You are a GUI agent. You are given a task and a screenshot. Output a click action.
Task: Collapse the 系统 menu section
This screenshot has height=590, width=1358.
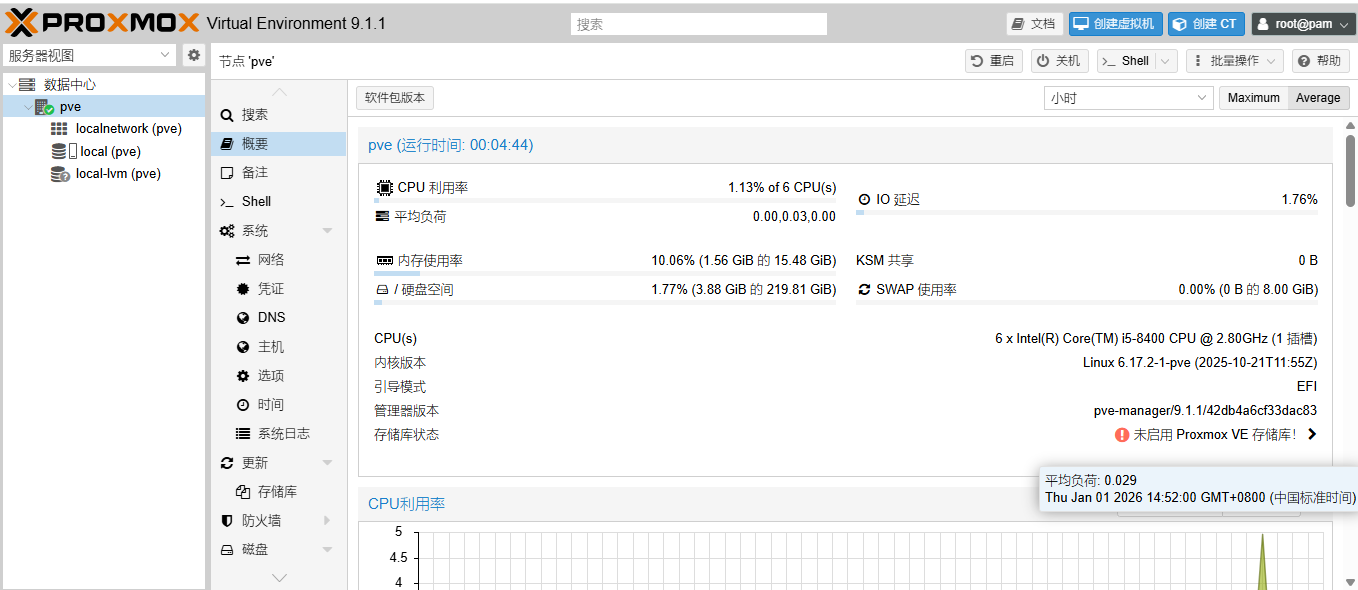point(327,231)
